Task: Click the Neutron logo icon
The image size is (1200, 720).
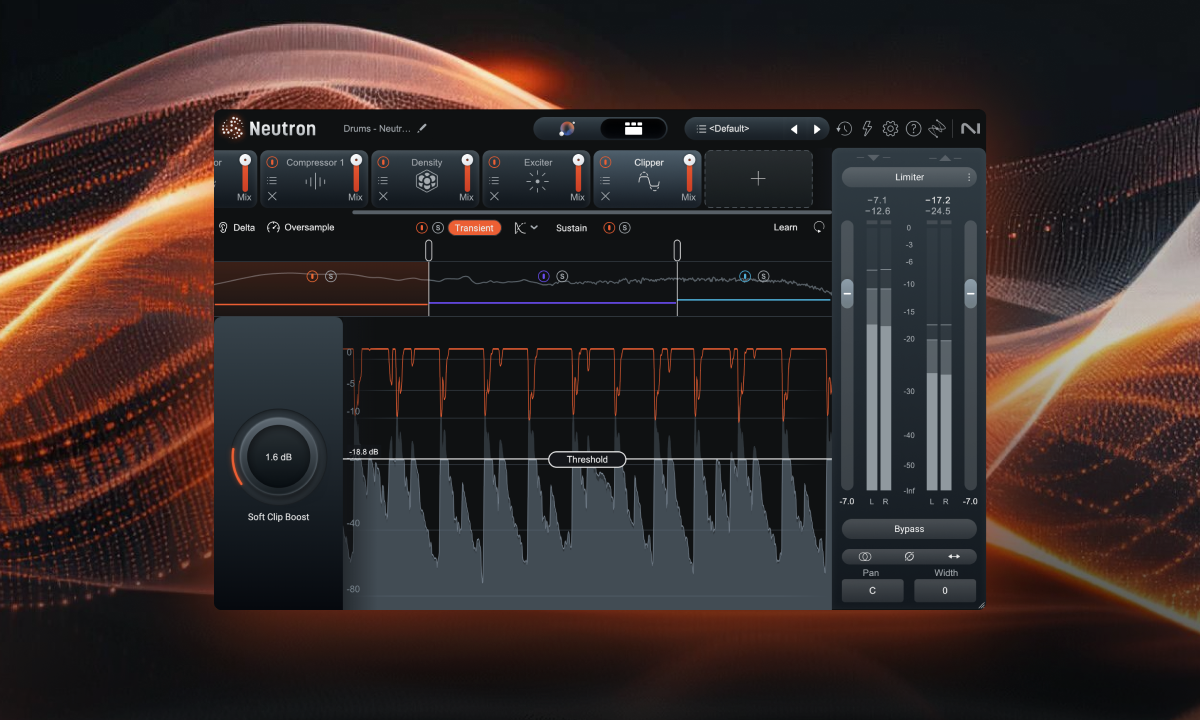Action: click(x=232, y=128)
